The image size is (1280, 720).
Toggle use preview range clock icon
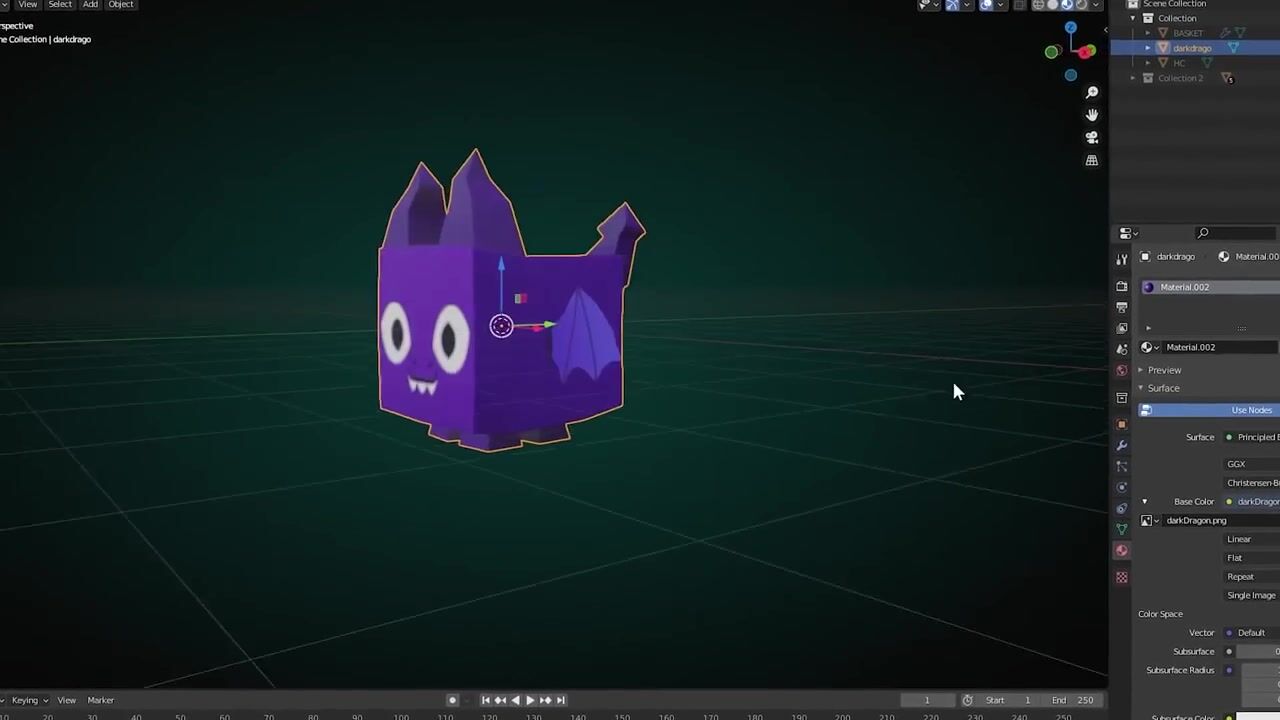[967, 700]
